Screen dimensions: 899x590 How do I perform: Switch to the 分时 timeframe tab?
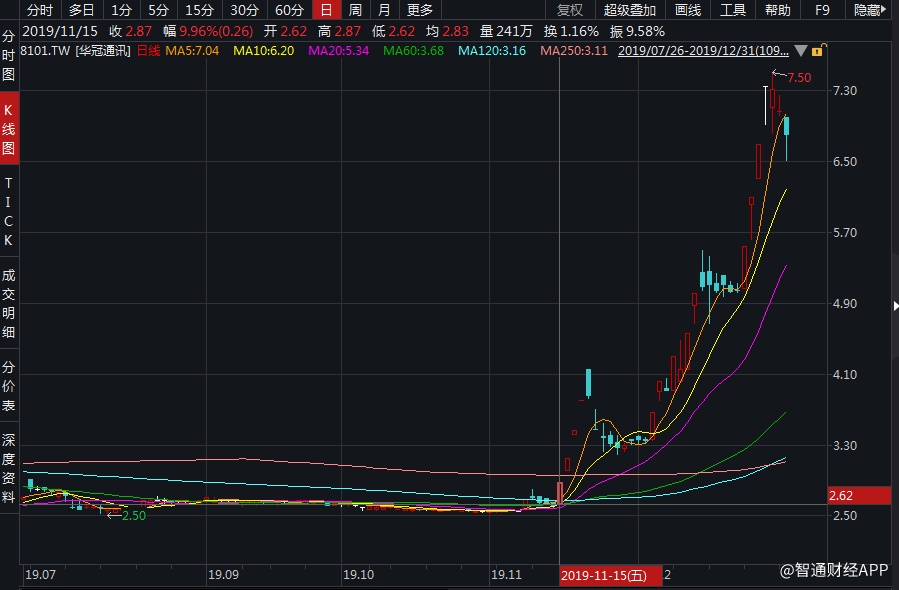(x=40, y=10)
